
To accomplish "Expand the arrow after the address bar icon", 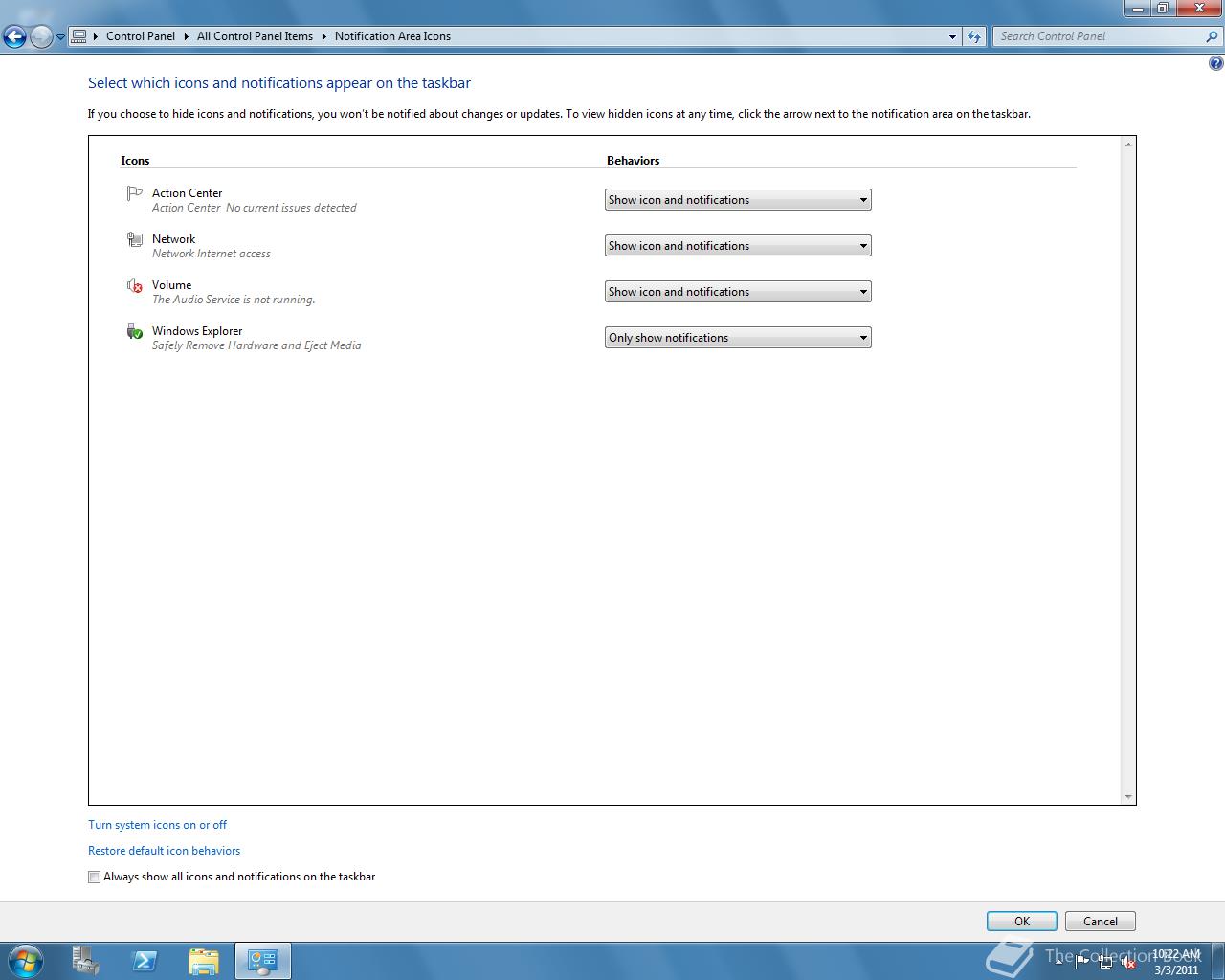I will point(96,36).
